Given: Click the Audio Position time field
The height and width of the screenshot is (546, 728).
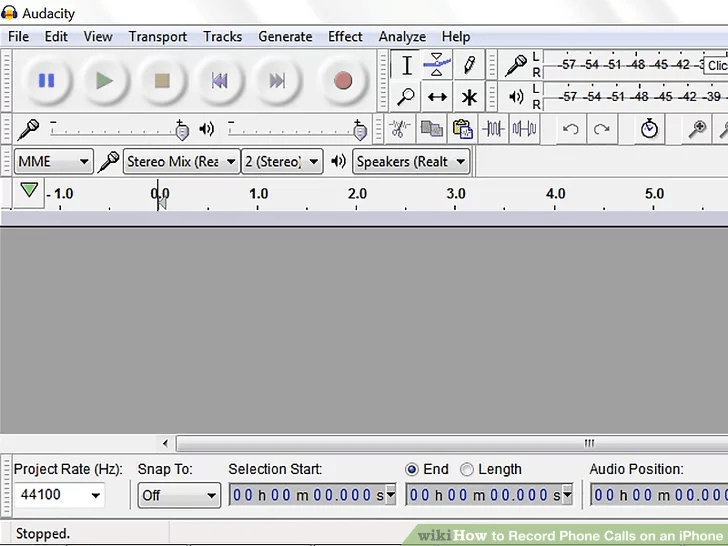Looking at the screenshot, I should (x=659, y=495).
